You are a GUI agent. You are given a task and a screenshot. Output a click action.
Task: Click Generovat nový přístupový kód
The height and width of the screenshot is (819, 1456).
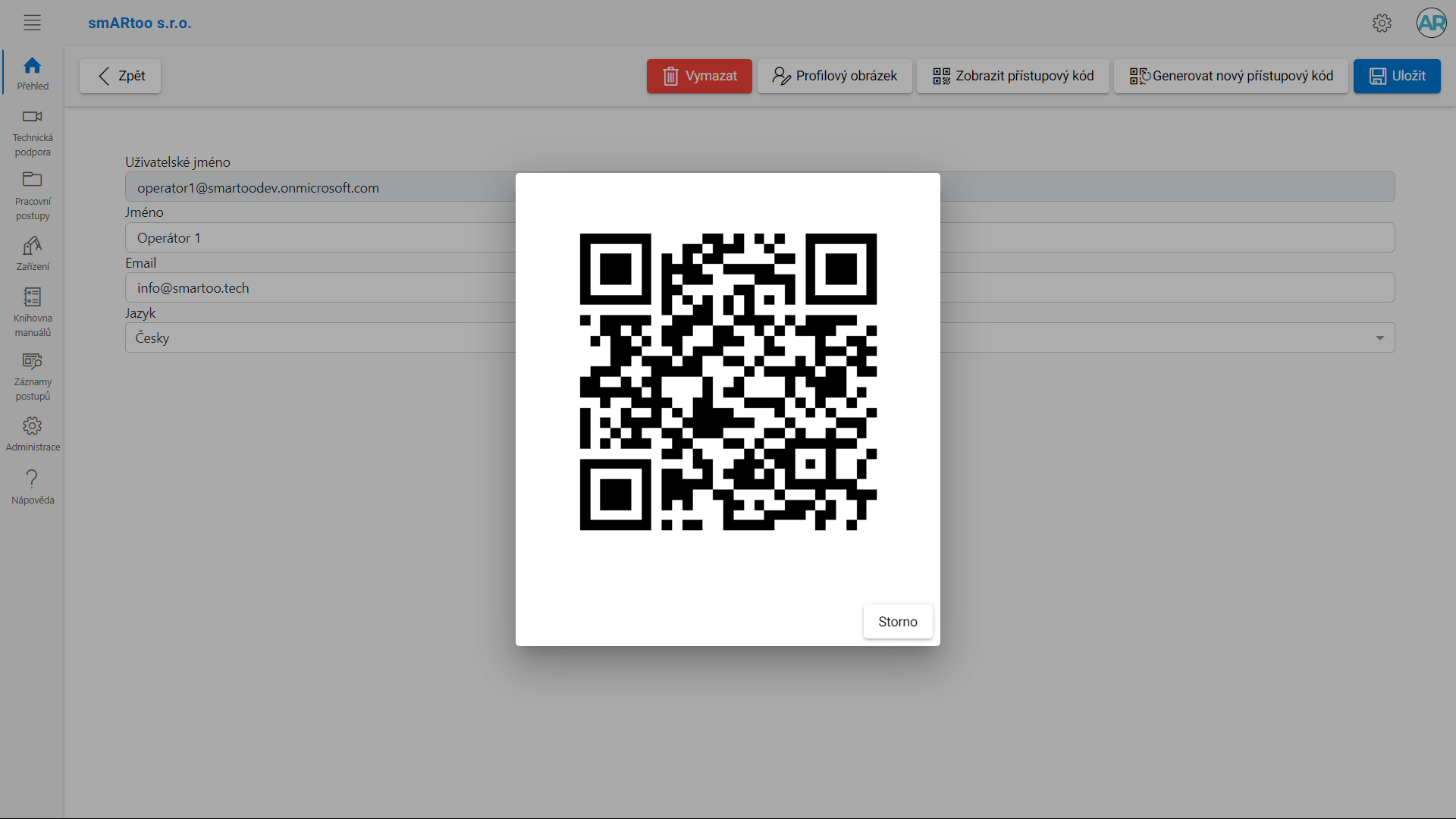click(1231, 76)
